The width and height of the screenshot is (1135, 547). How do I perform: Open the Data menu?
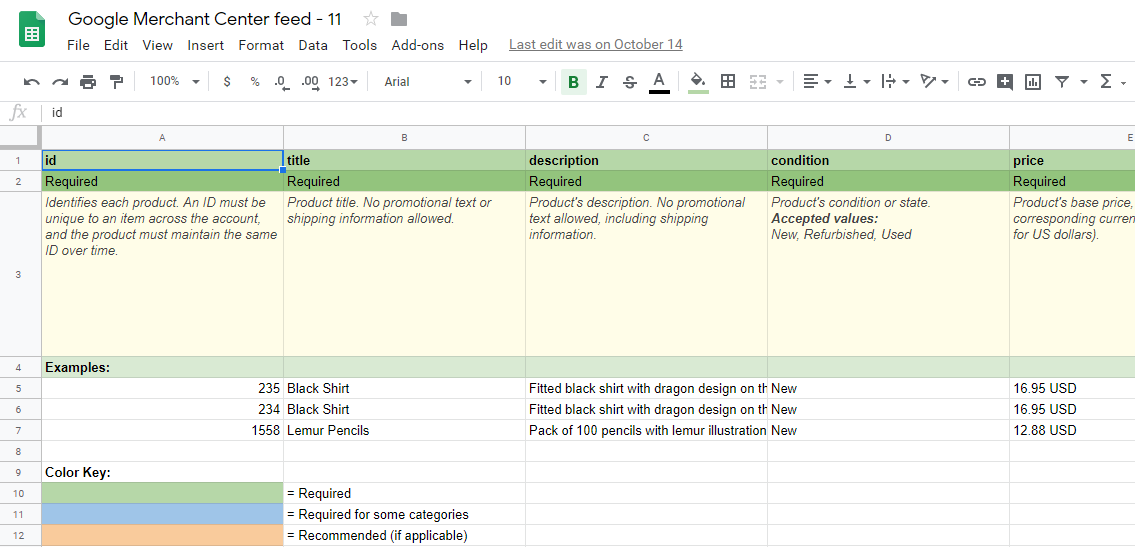point(313,45)
